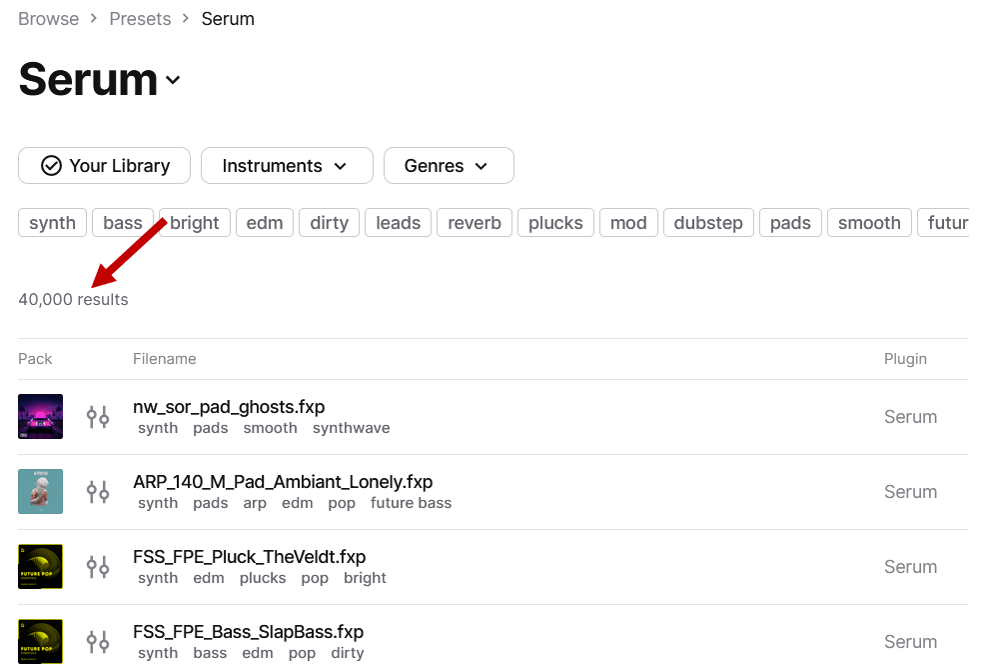Click the synthwave tag under the first preset
983x671 pixels.
350,427
